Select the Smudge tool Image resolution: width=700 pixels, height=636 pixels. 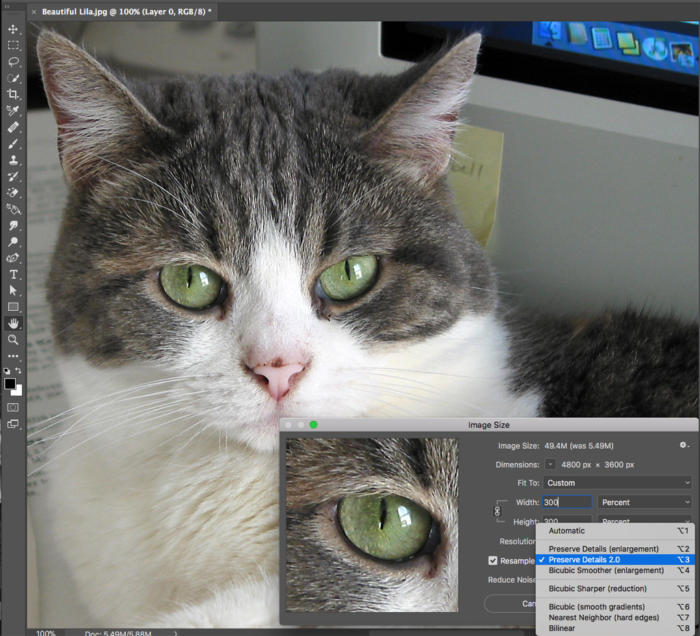pyautogui.click(x=13, y=225)
